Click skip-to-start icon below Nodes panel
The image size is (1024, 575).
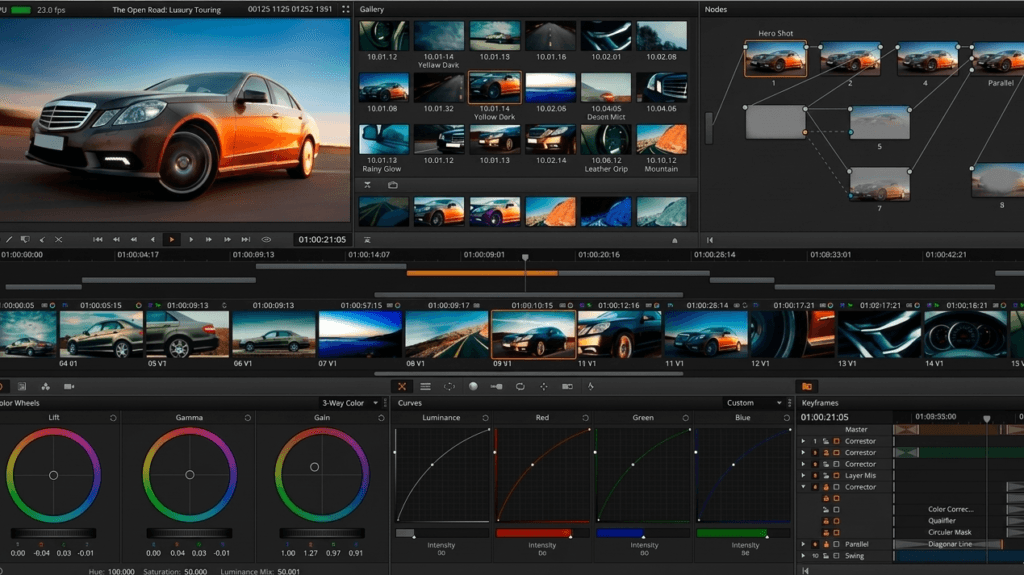[x=710, y=240]
